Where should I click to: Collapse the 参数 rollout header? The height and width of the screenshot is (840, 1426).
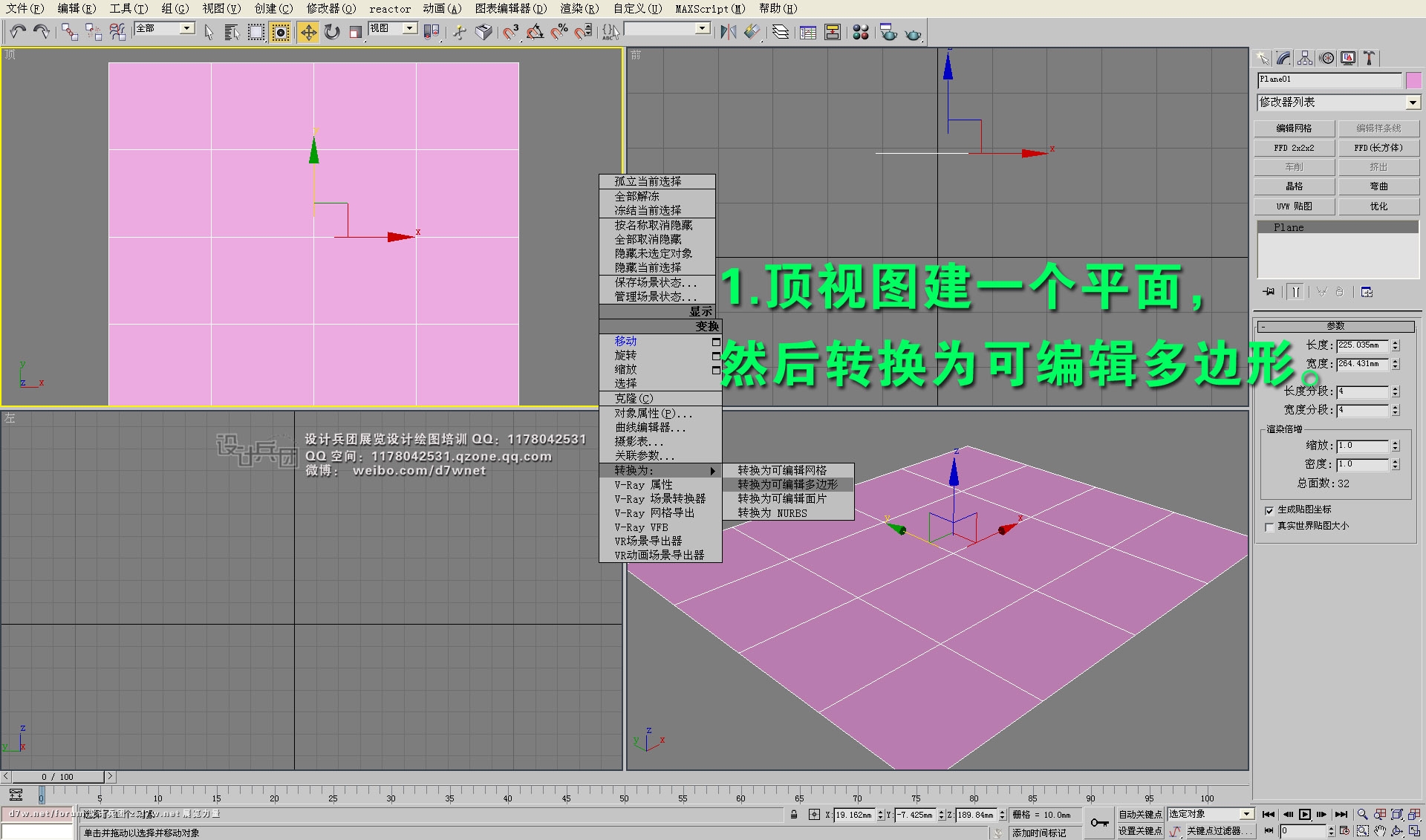click(1335, 326)
